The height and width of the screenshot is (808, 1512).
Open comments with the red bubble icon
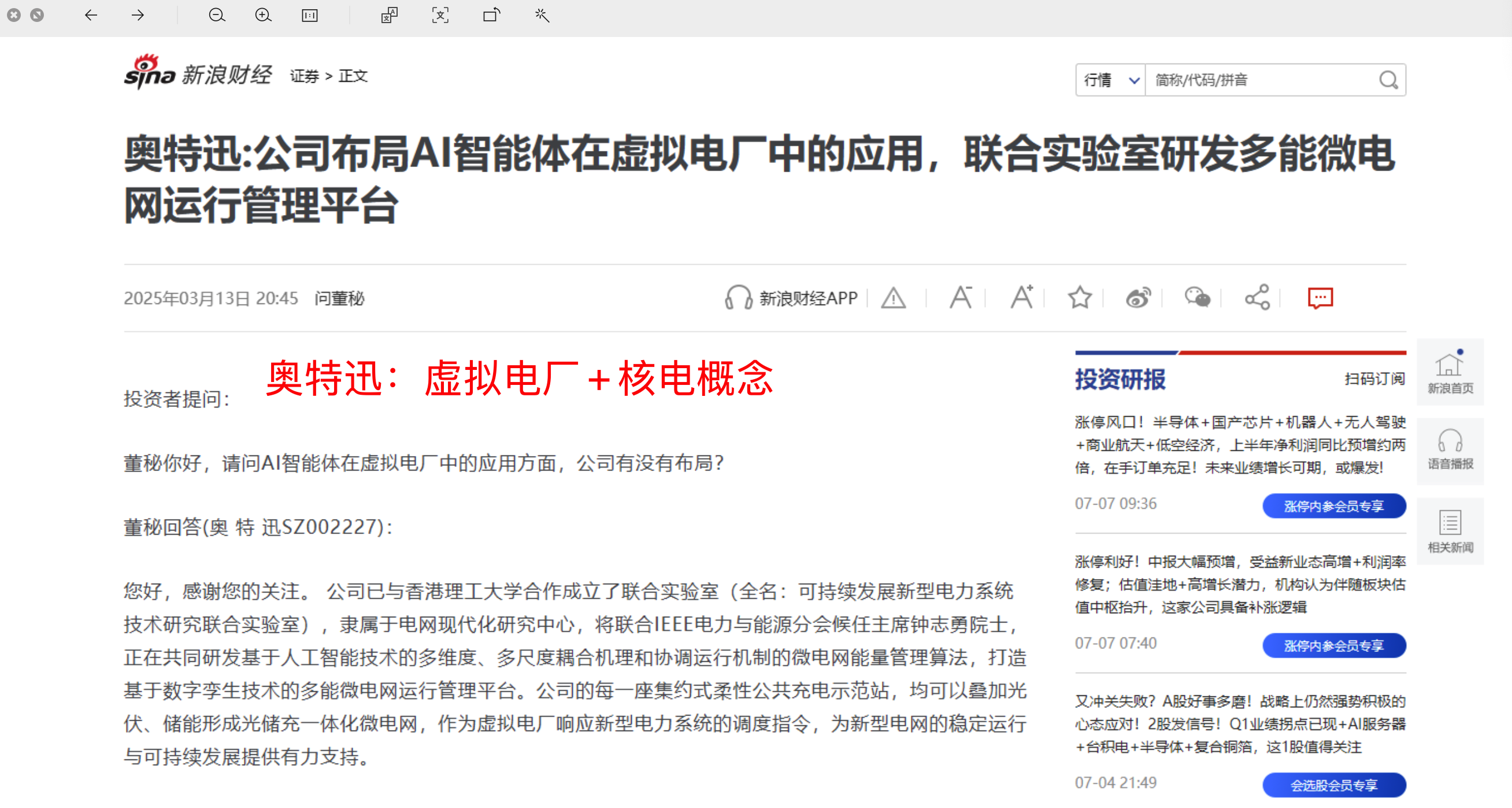[1320, 298]
